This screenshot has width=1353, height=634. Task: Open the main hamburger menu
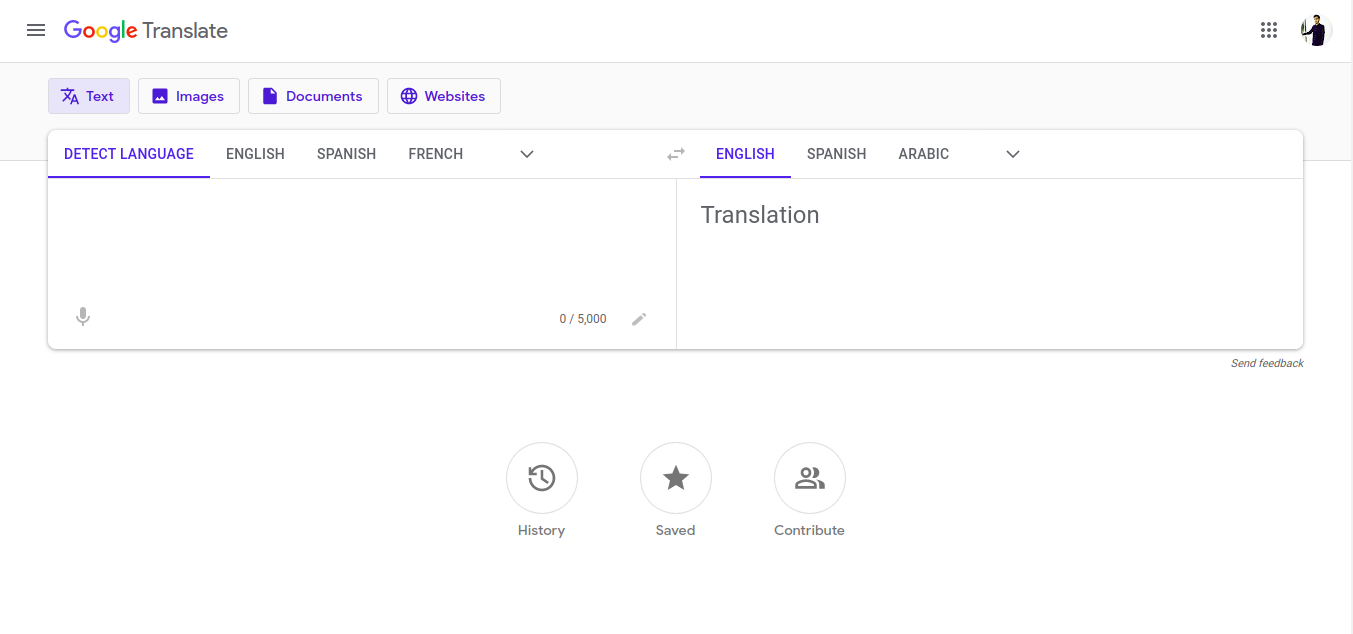click(36, 30)
